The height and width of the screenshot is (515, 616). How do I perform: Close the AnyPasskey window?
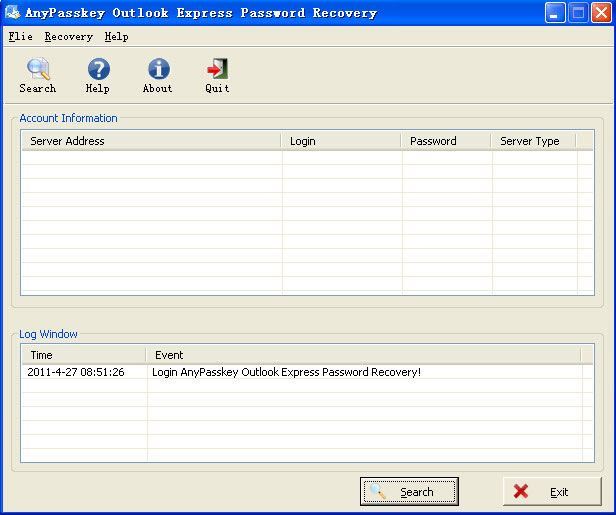601,13
